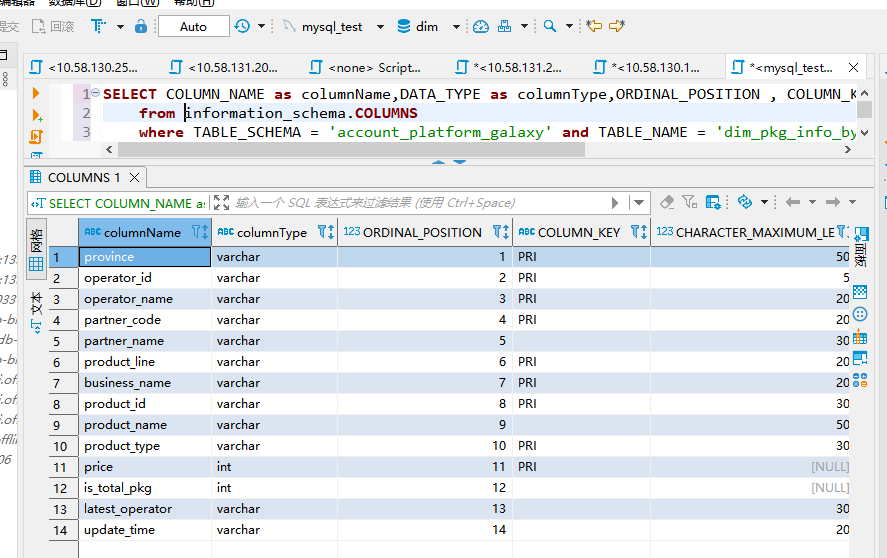Sort by ORDINAL_POSITION header filter icon
The height and width of the screenshot is (558, 887).
501,232
